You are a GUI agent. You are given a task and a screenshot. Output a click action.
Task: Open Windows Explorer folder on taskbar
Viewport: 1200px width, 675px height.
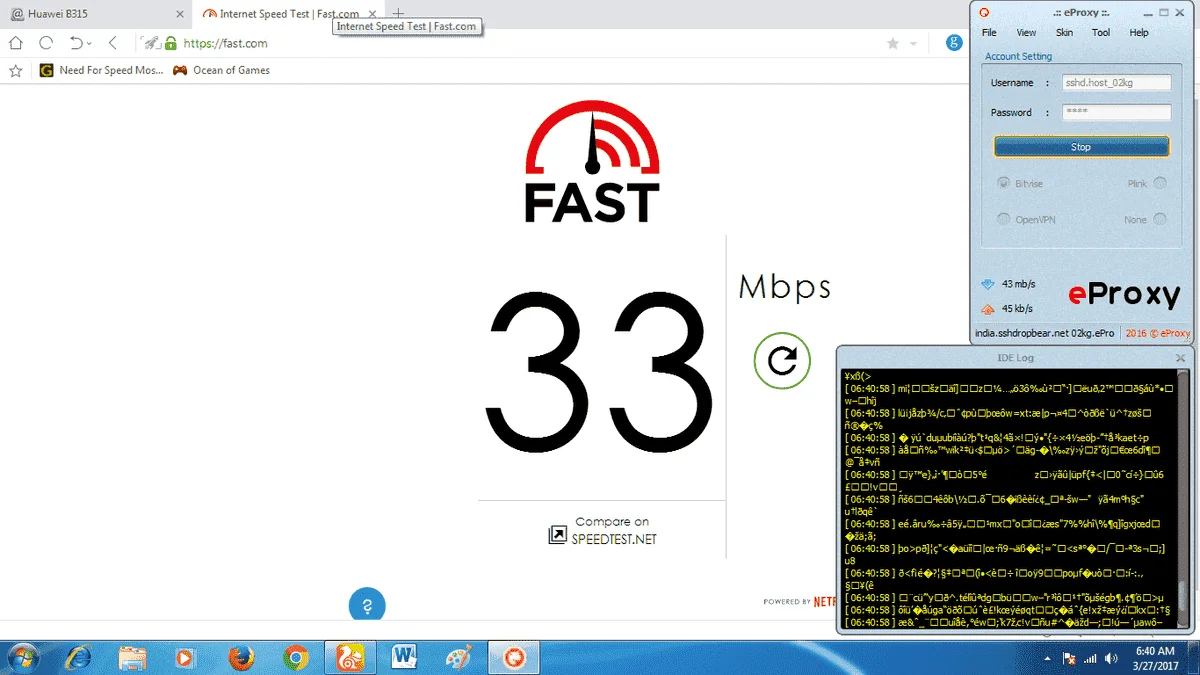point(132,657)
